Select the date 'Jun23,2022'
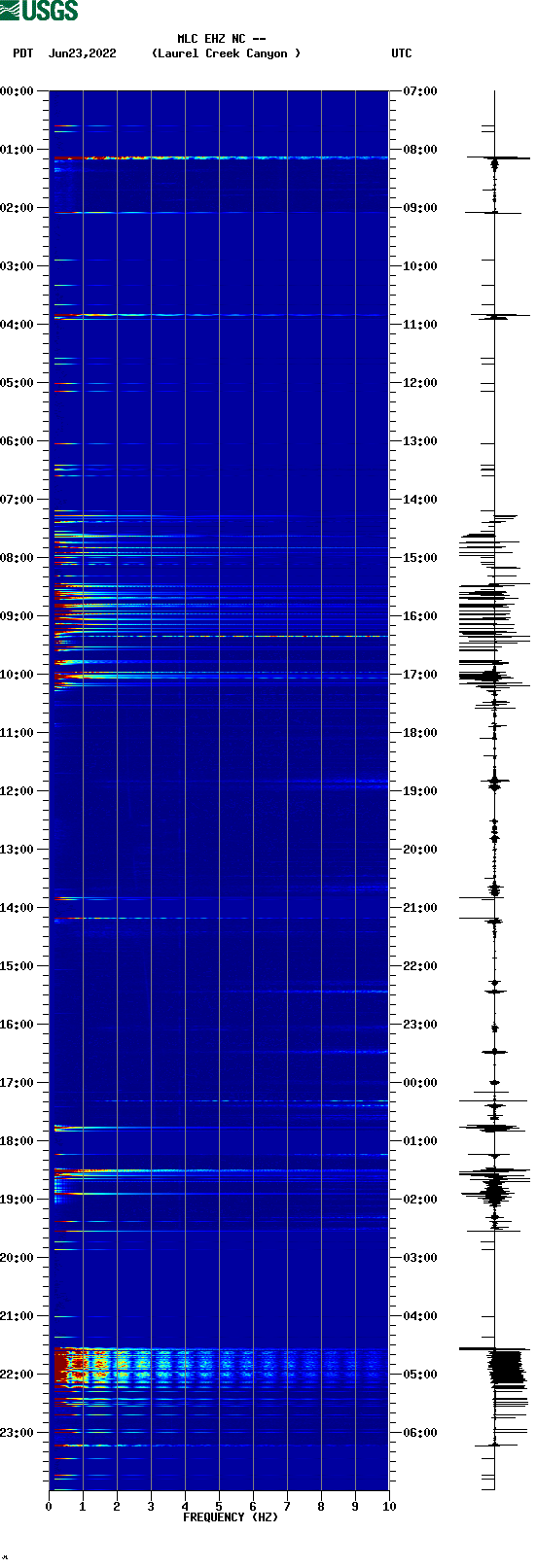 point(83,53)
